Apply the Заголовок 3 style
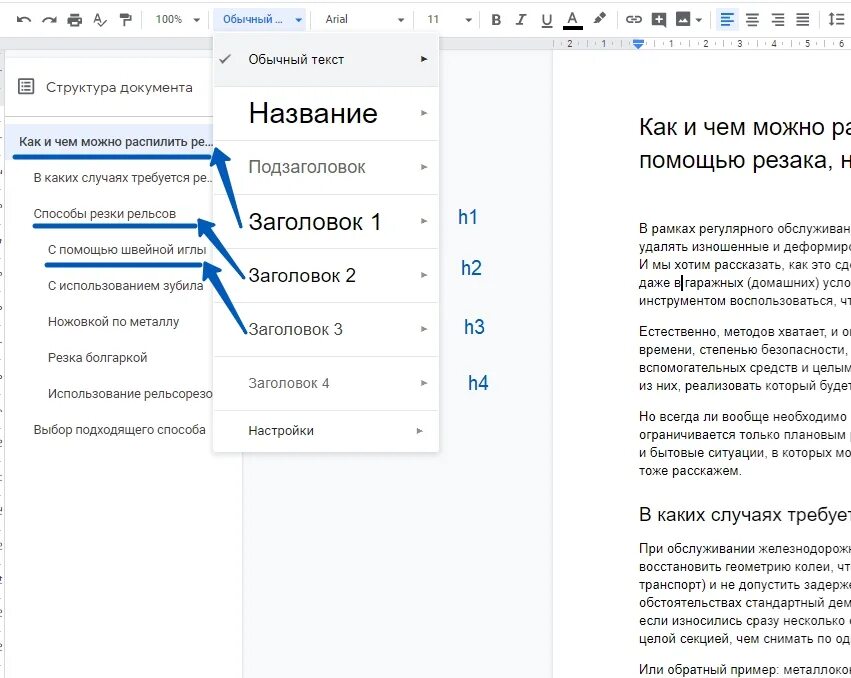This screenshot has height=678, width=851. tap(326, 329)
